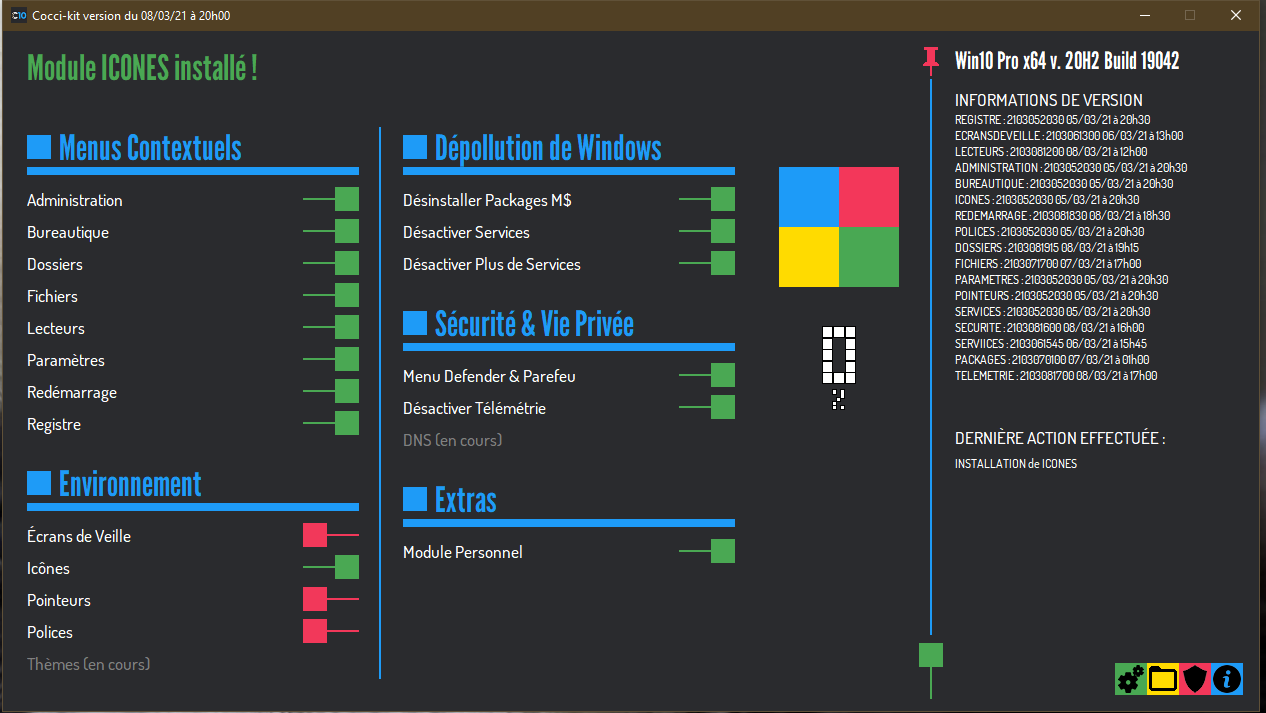Image resolution: width=1266 pixels, height=713 pixels.
Task: Enable the Pointeurs switch
Action: (x=331, y=599)
